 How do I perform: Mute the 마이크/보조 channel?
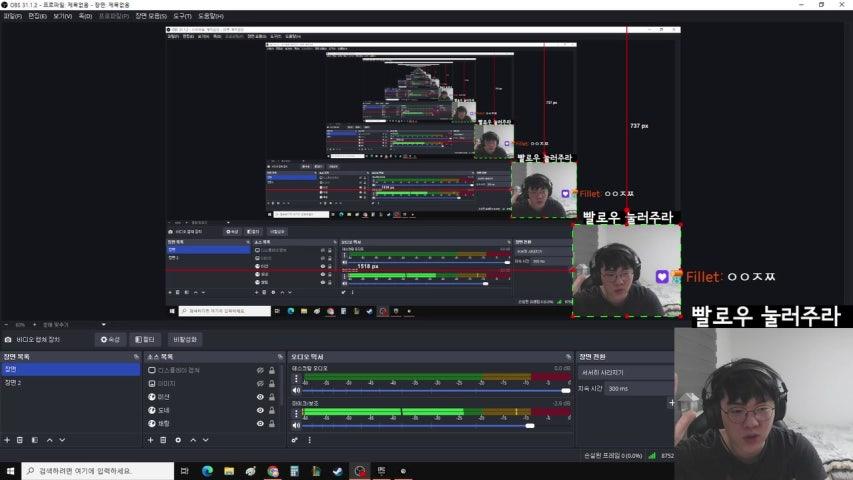coord(296,425)
